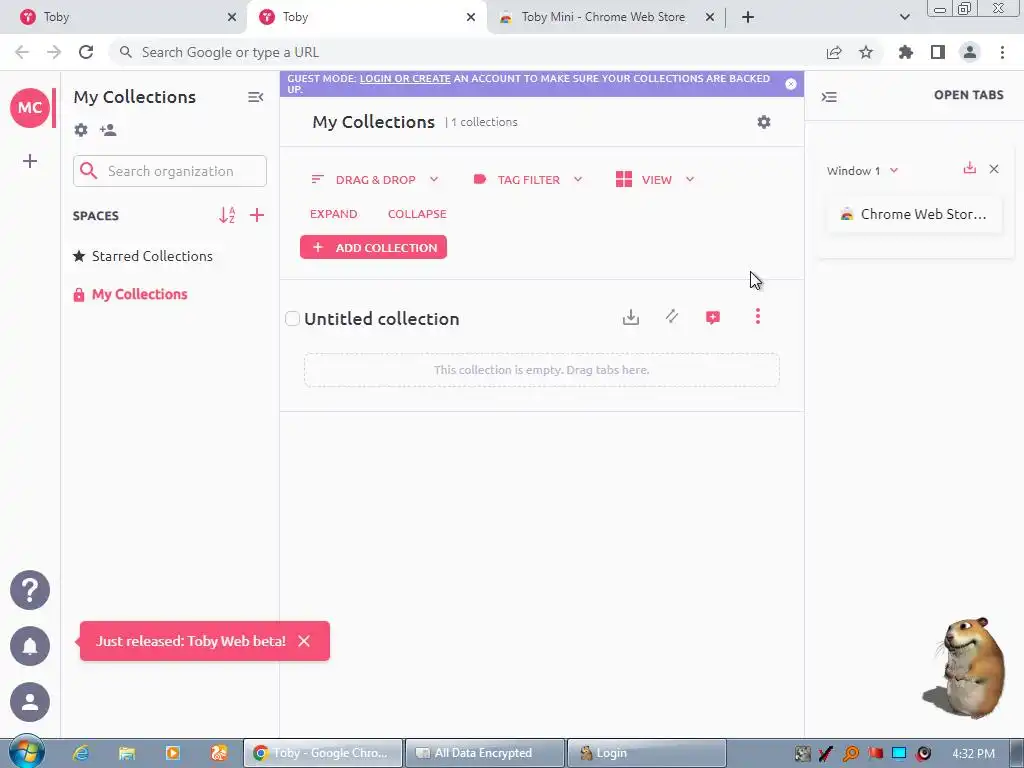Screen dimensions: 1024x768
Task: Open Tag Filter dropdown
Action: [528, 180]
